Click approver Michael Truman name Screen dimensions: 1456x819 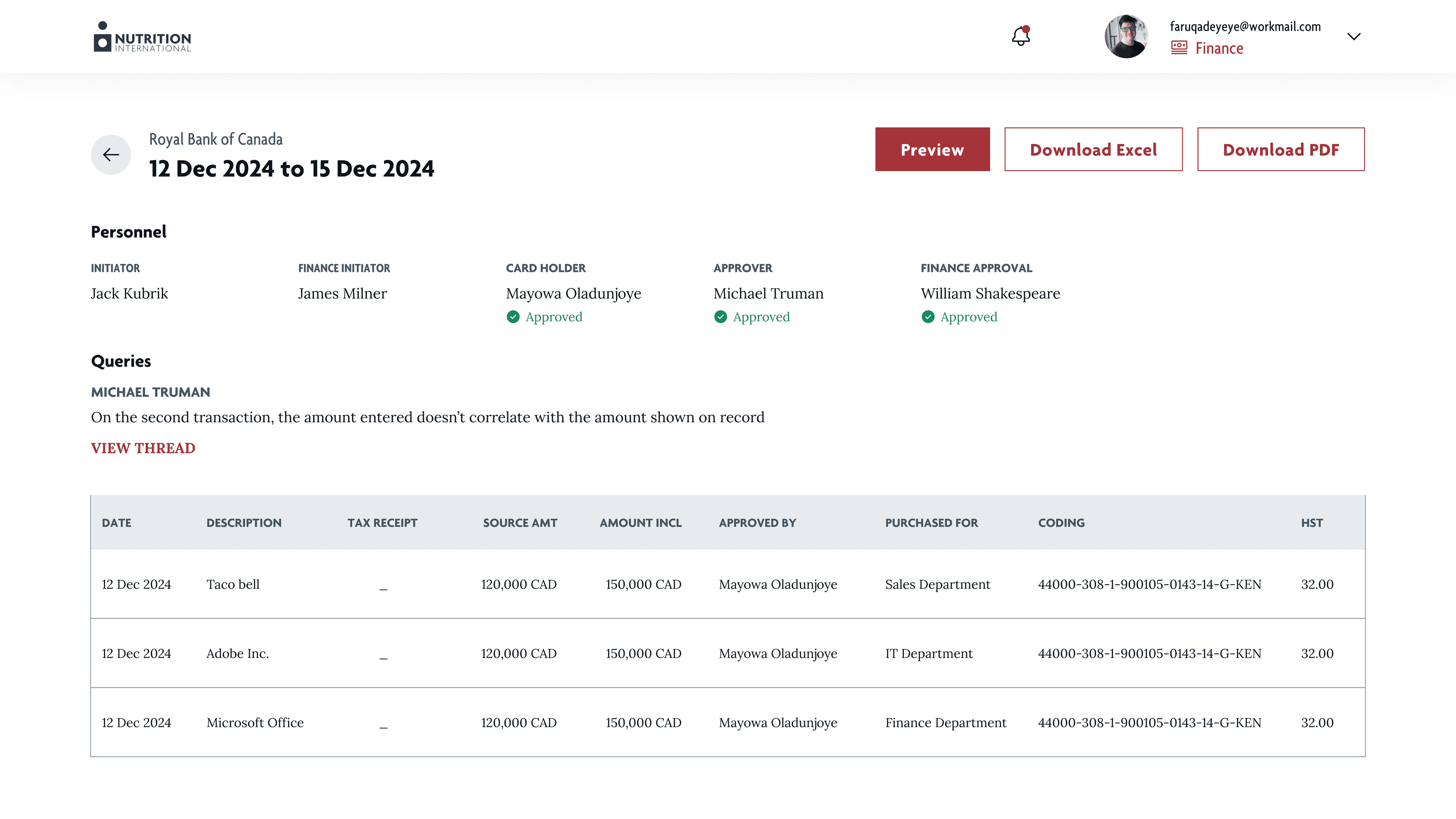point(768,293)
